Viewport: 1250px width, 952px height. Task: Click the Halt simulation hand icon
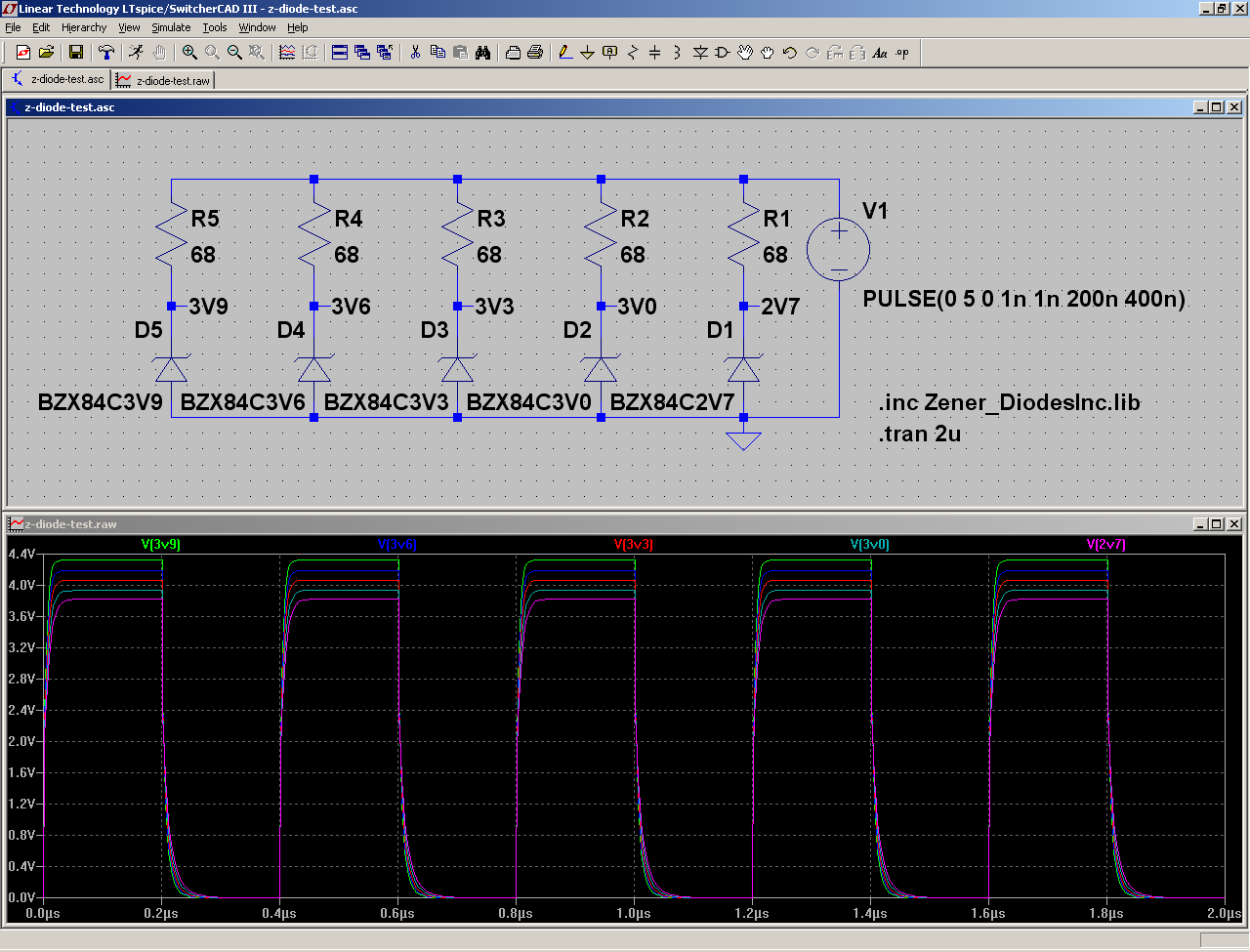[159, 53]
